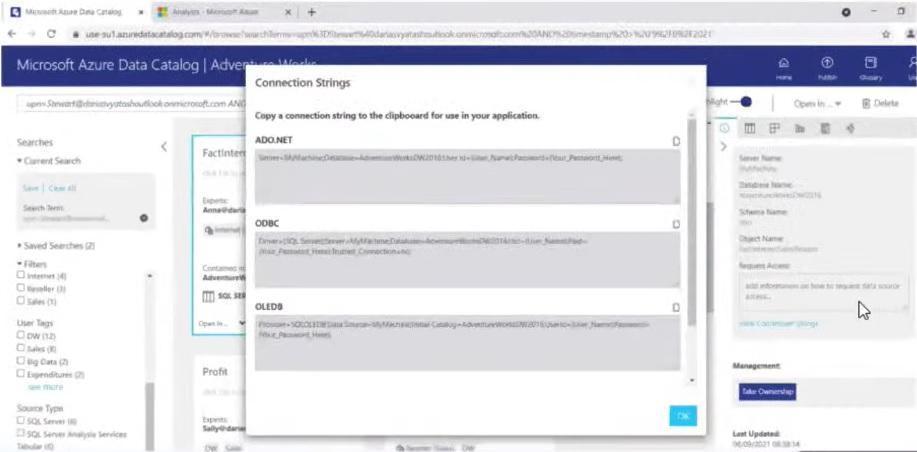Select the Profit asset card
Viewport: 917px width, 452px height.
click(219, 403)
